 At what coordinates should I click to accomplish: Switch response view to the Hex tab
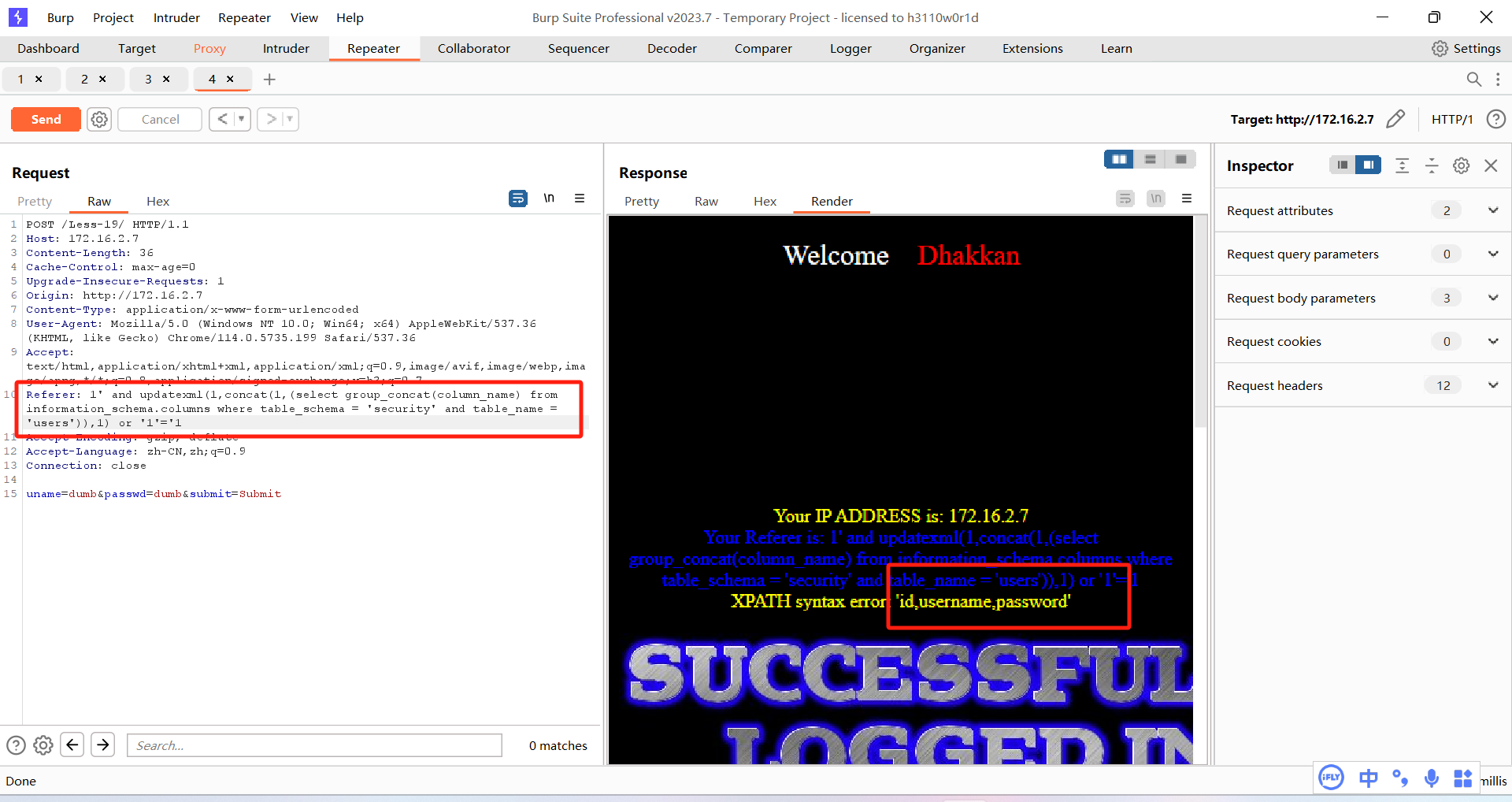(x=765, y=201)
